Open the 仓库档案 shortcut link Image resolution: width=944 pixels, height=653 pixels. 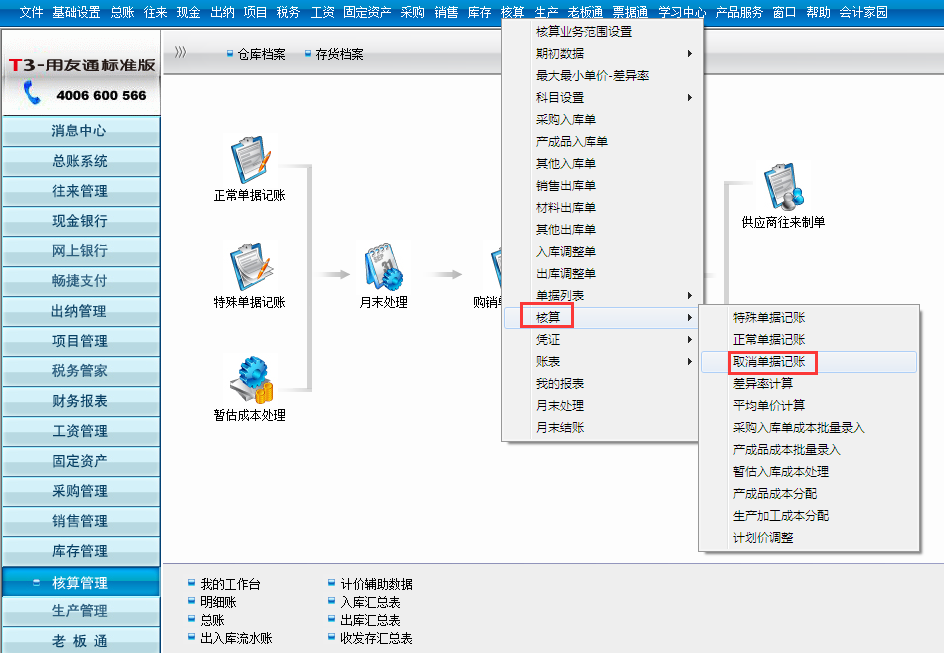(260, 54)
